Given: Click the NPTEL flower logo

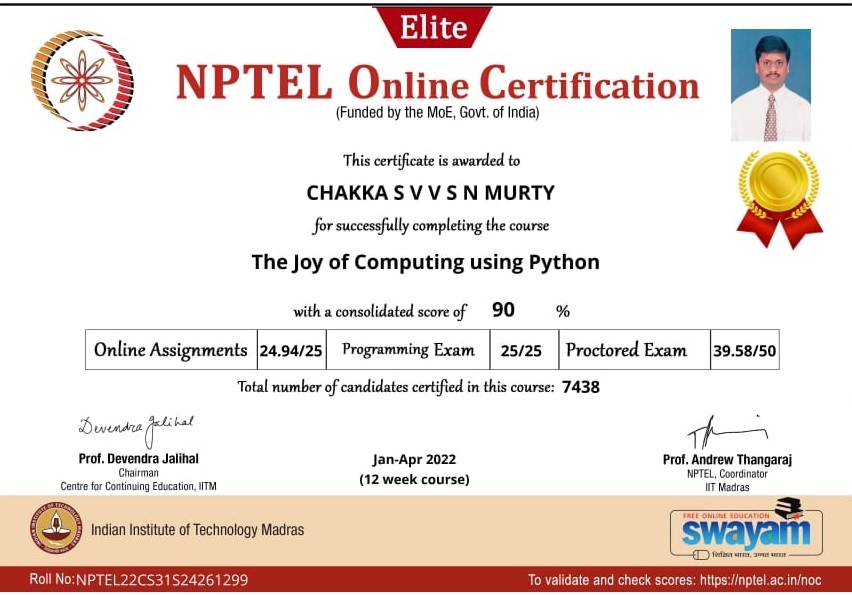Looking at the screenshot, I should click(x=82, y=79).
